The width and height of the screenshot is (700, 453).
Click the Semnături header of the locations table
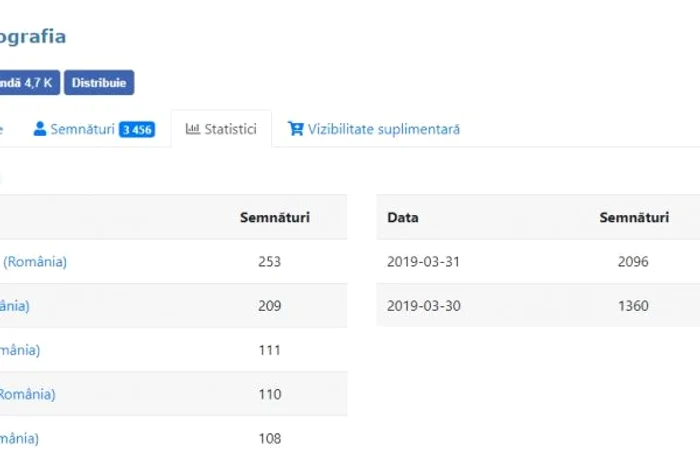275,217
